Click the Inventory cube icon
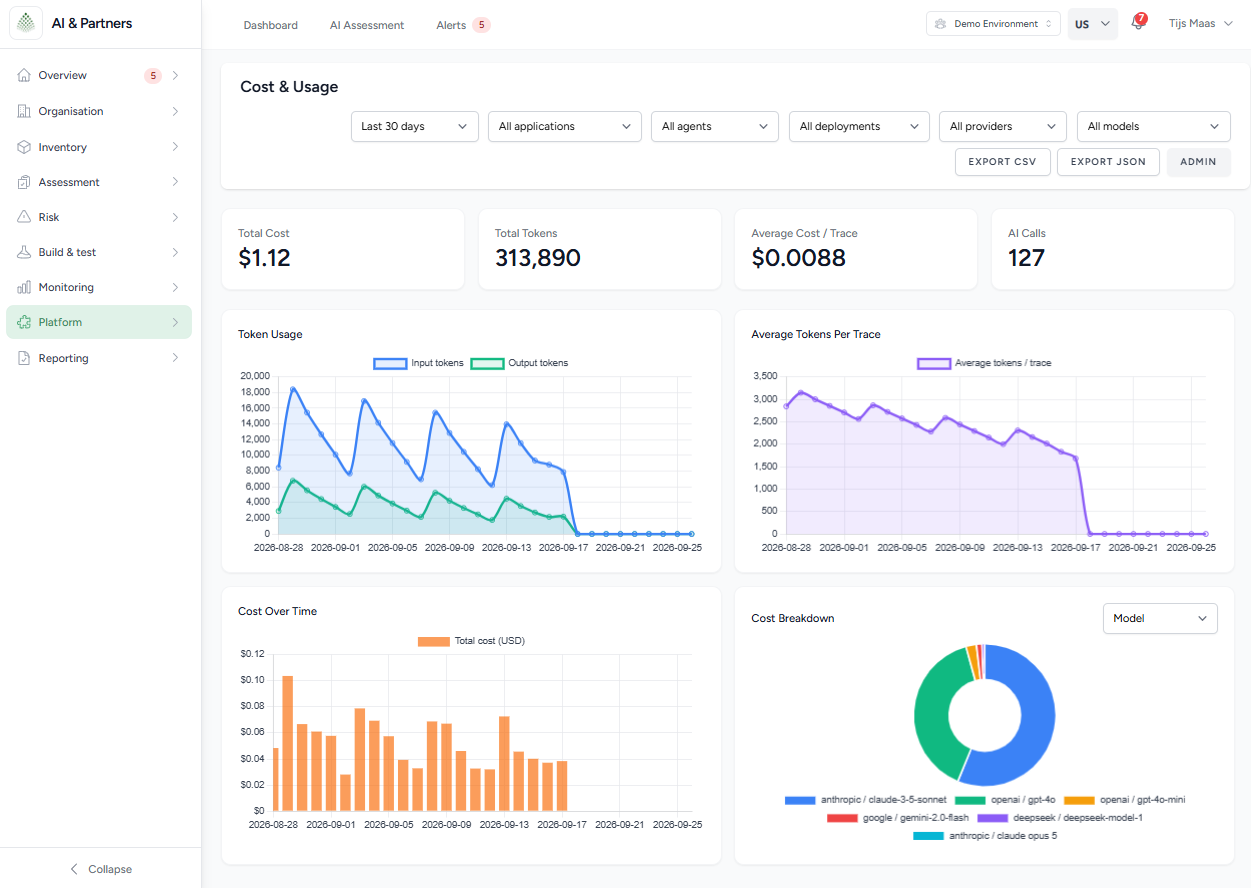1251x888 pixels. point(24,147)
